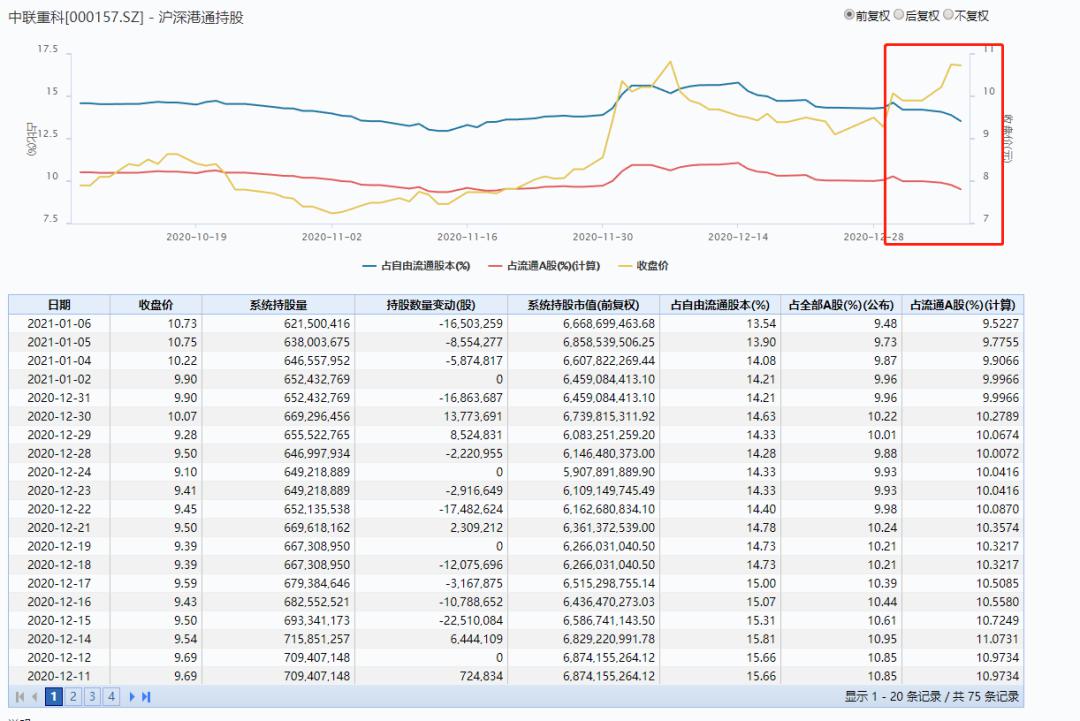1080x721 pixels.
Task: Click 系统持股量 column header
Action: 278,304
